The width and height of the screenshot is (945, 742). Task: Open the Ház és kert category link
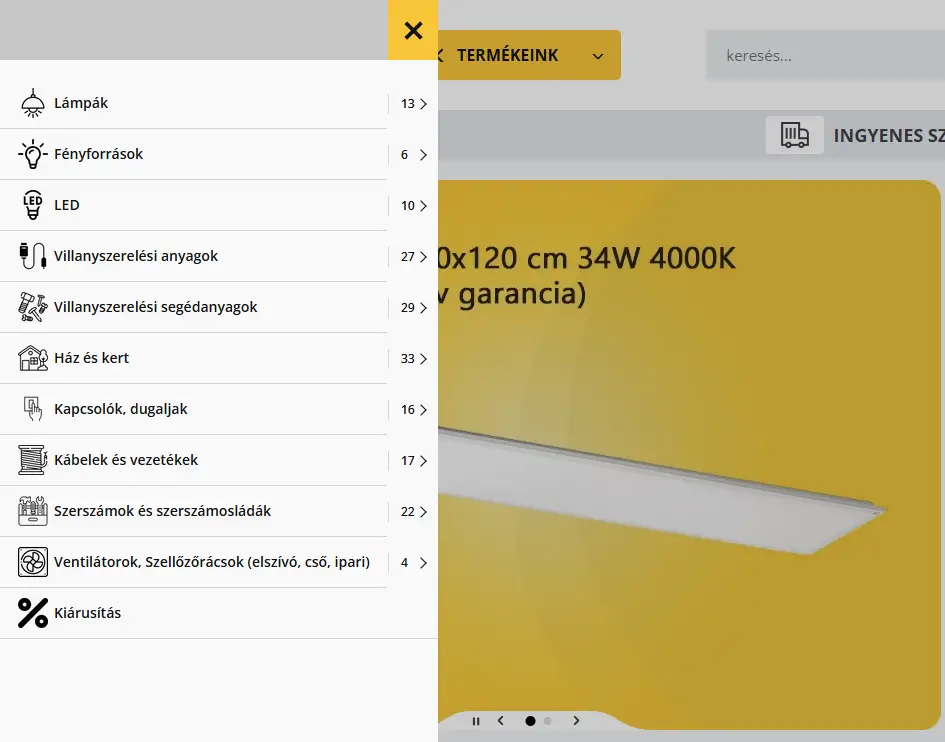tap(92, 358)
